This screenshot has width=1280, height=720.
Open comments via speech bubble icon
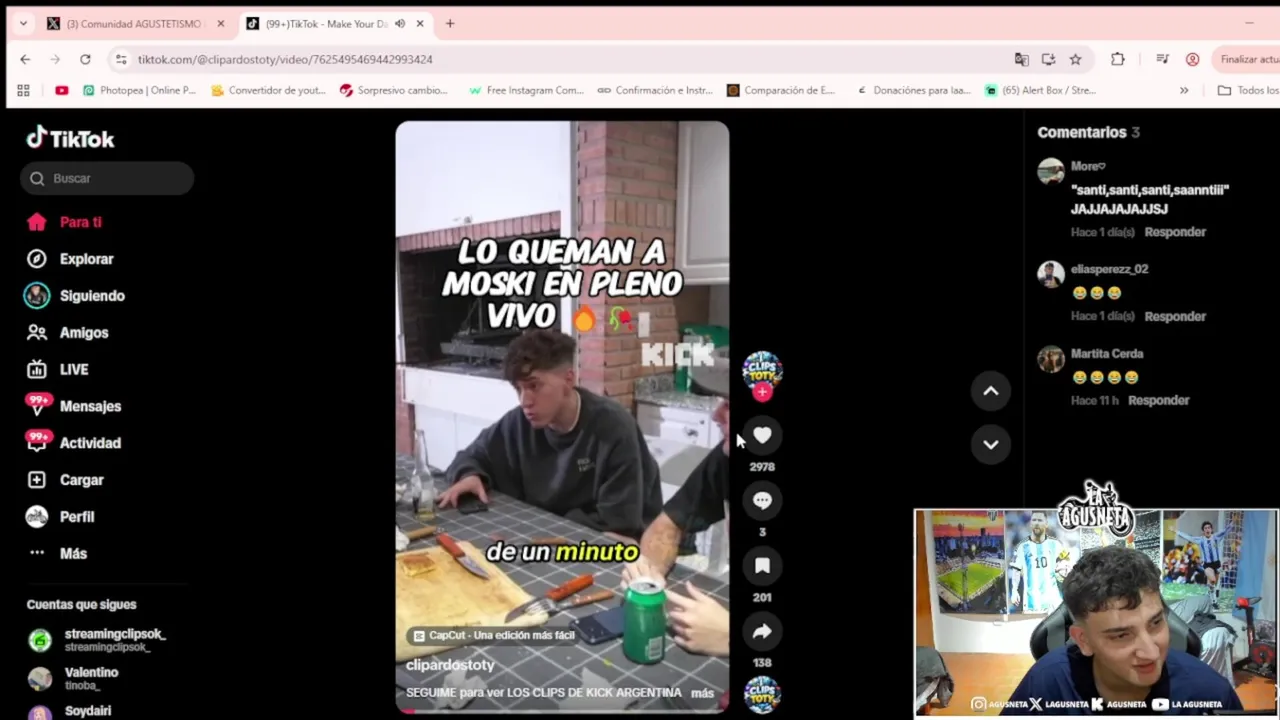click(x=762, y=500)
